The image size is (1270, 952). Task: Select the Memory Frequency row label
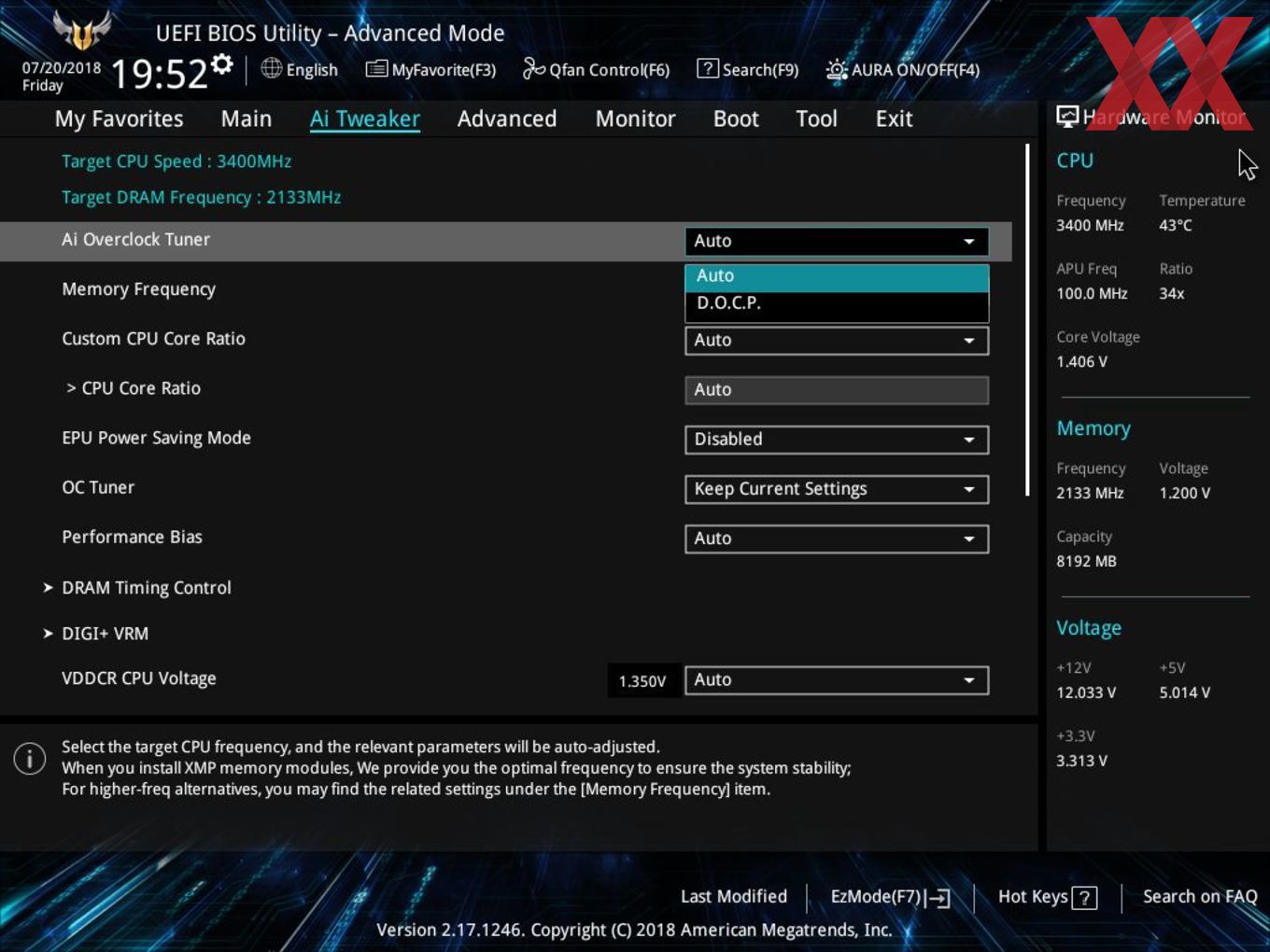point(138,289)
